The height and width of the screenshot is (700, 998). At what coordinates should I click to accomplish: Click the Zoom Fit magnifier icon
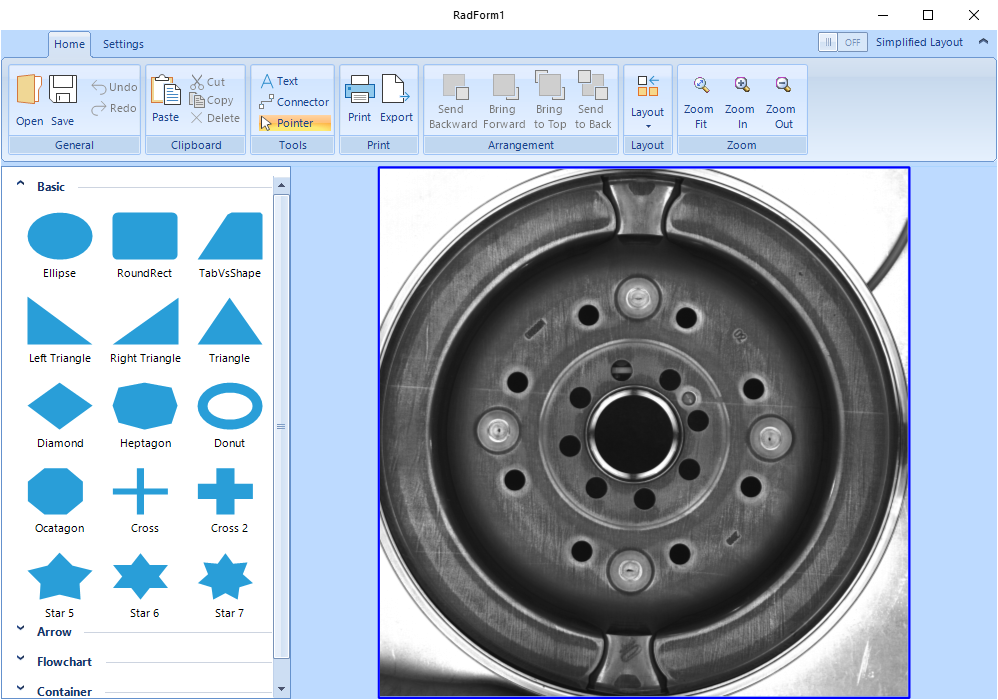pos(700,86)
